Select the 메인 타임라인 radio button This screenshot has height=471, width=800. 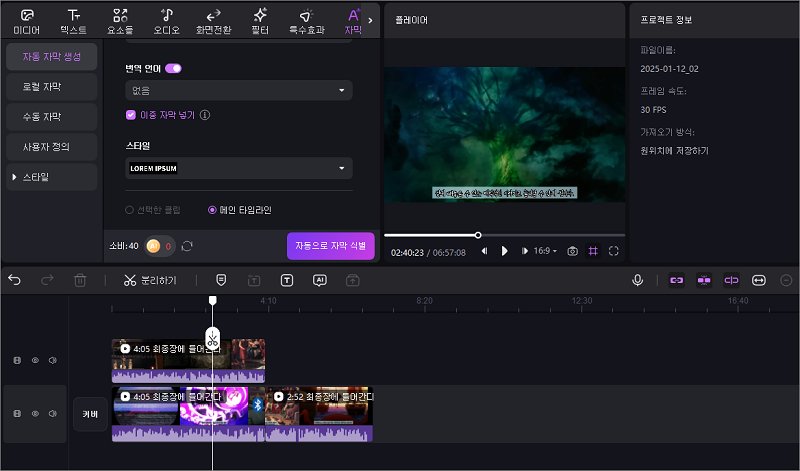tap(212, 210)
